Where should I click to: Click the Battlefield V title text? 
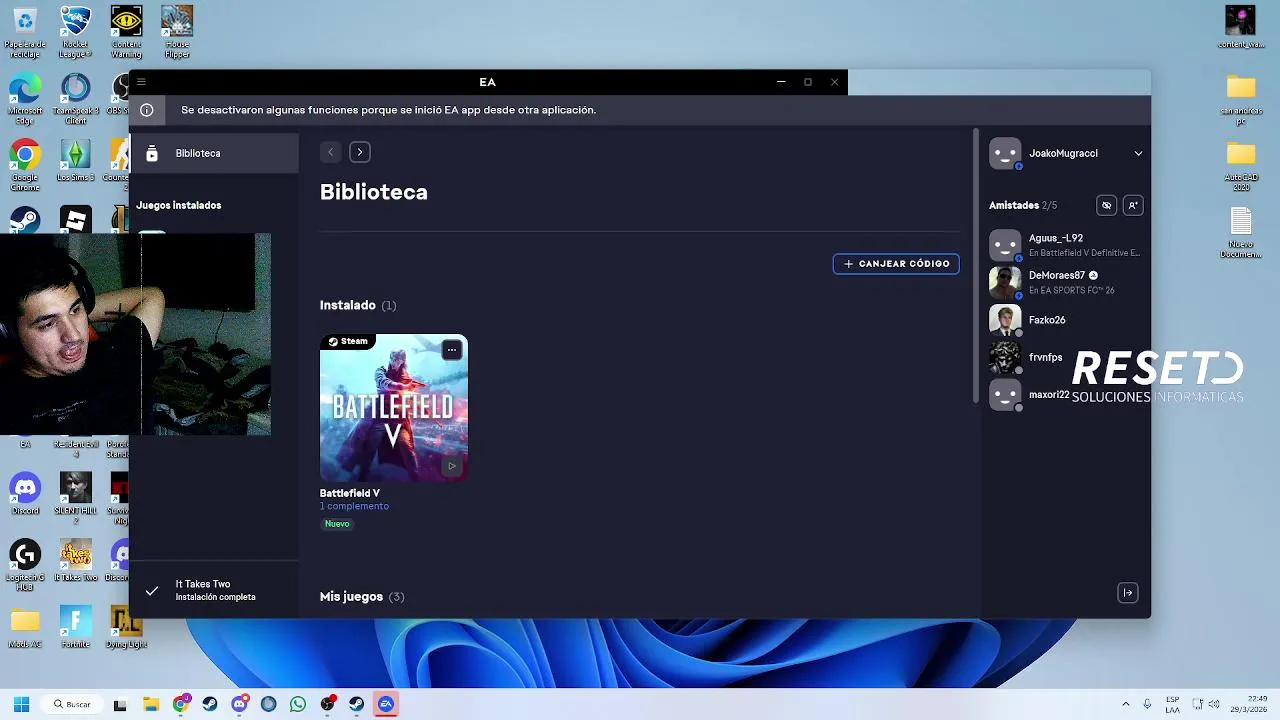pyautogui.click(x=350, y=493)
